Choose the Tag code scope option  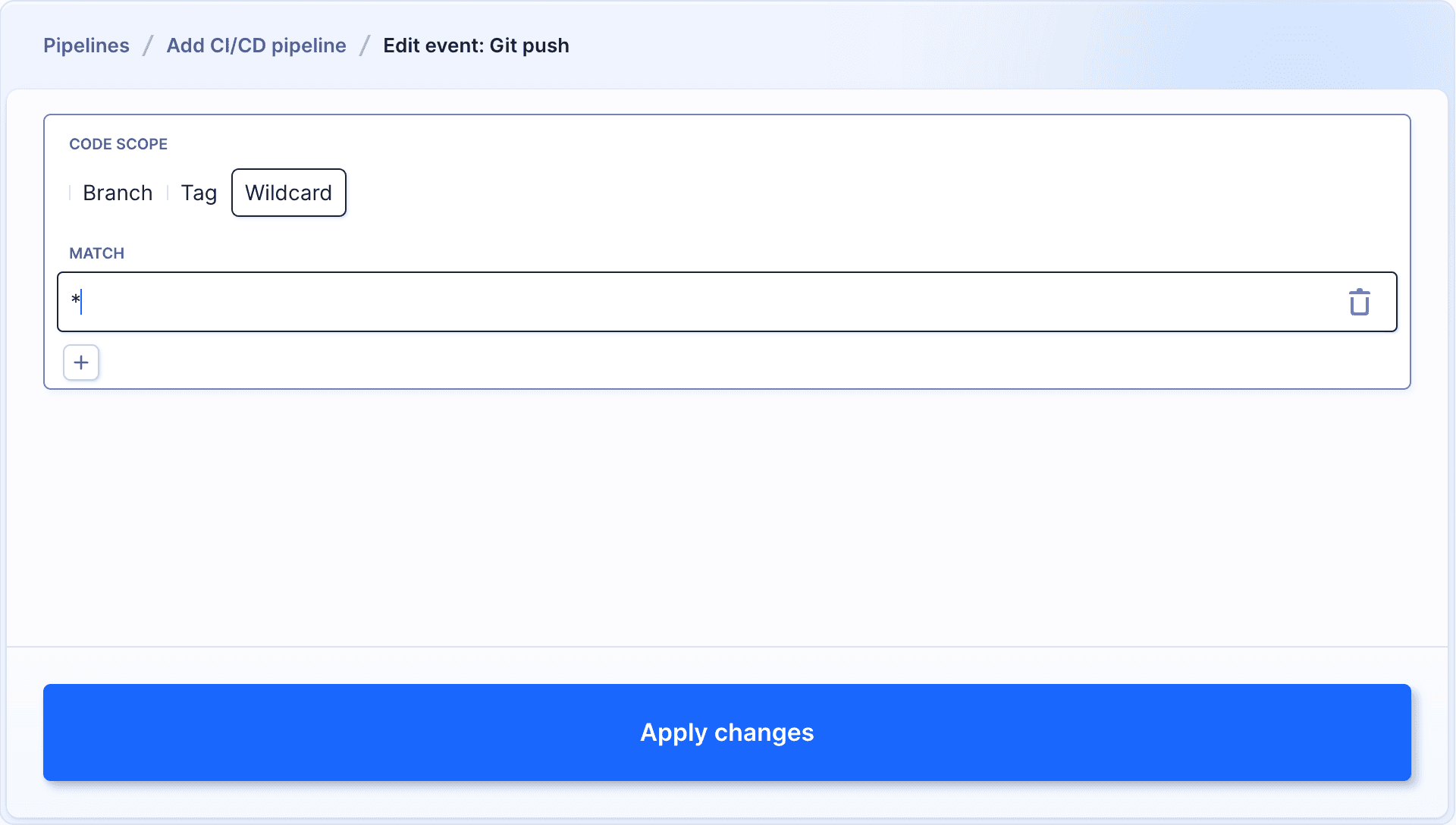(x=199, y=193)
